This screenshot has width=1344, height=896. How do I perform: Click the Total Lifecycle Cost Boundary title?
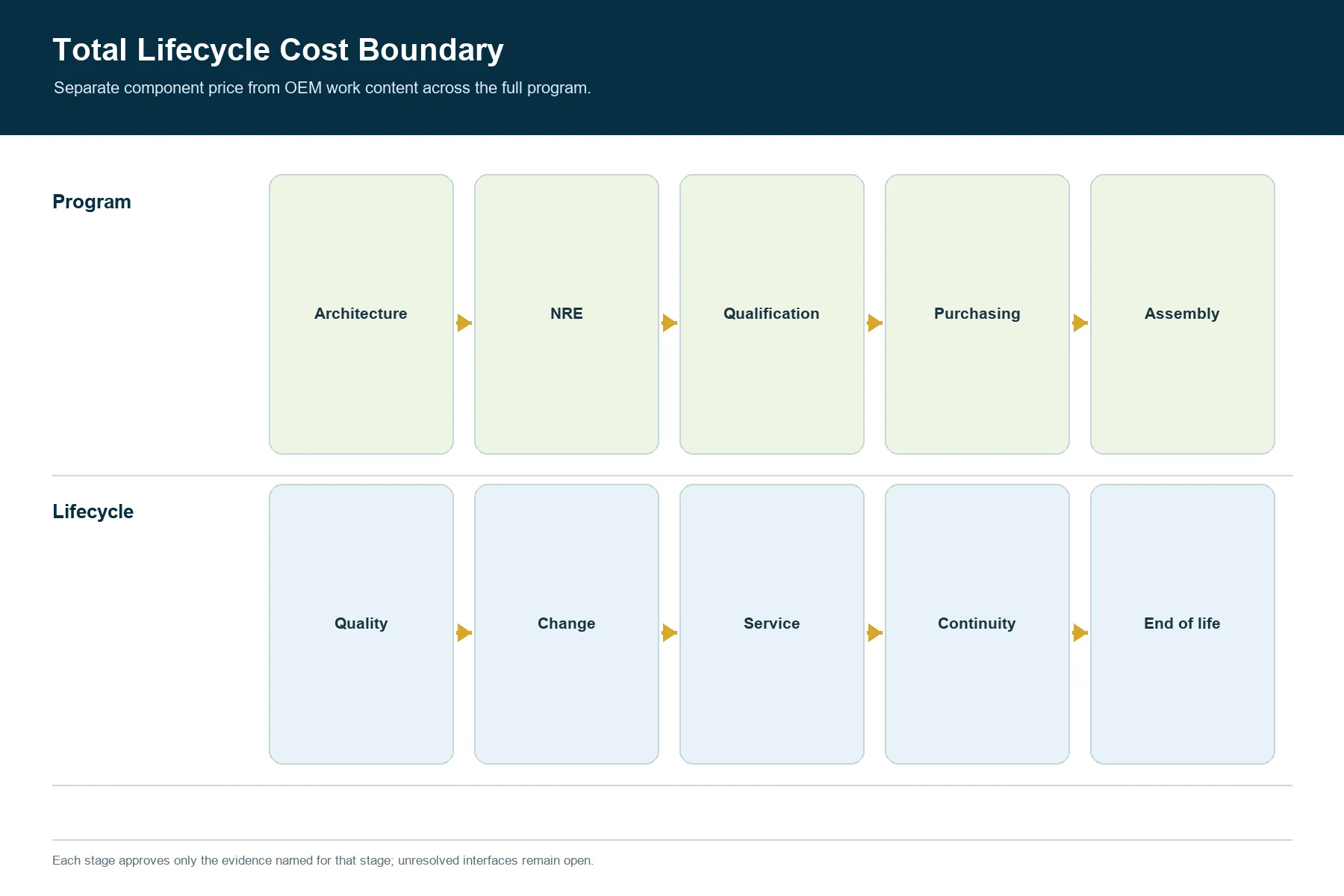[278, 50]
